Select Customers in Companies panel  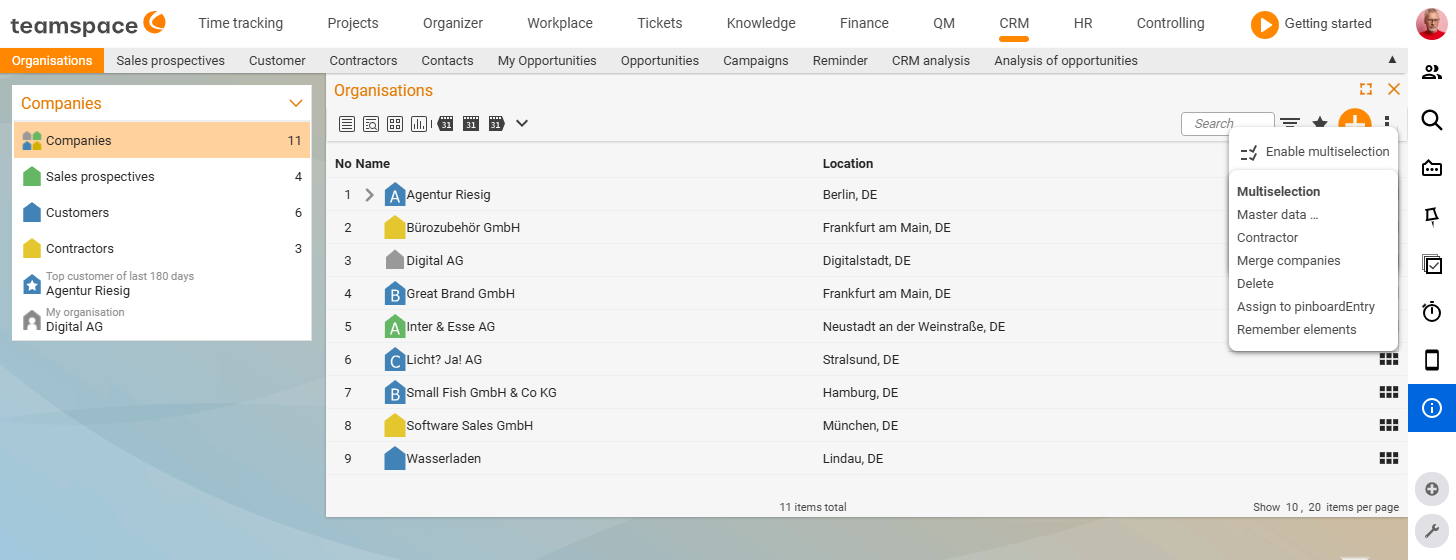click(162, 212)
